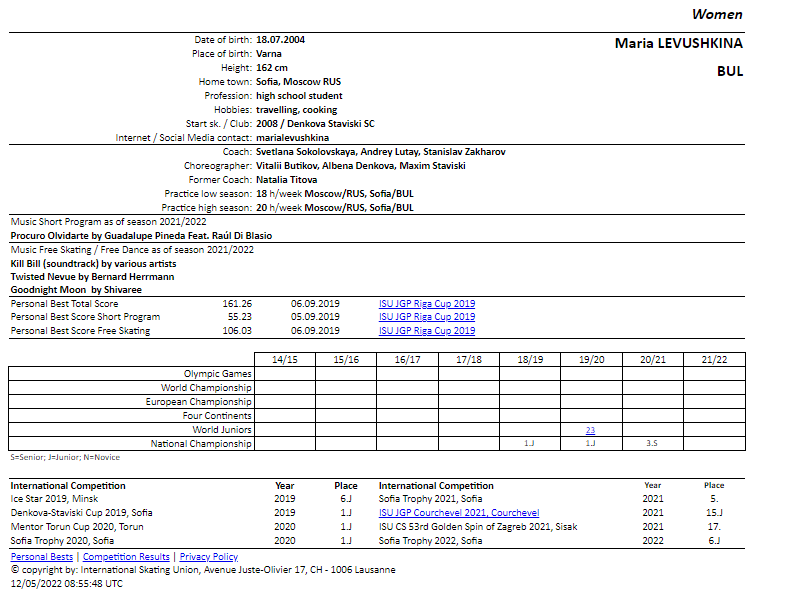The width and height of the screenshot is (807, 603).
Task: Open Riga Cup link for Personal Best Total Score
Action: pyautogui.click(x=426, y=303)
